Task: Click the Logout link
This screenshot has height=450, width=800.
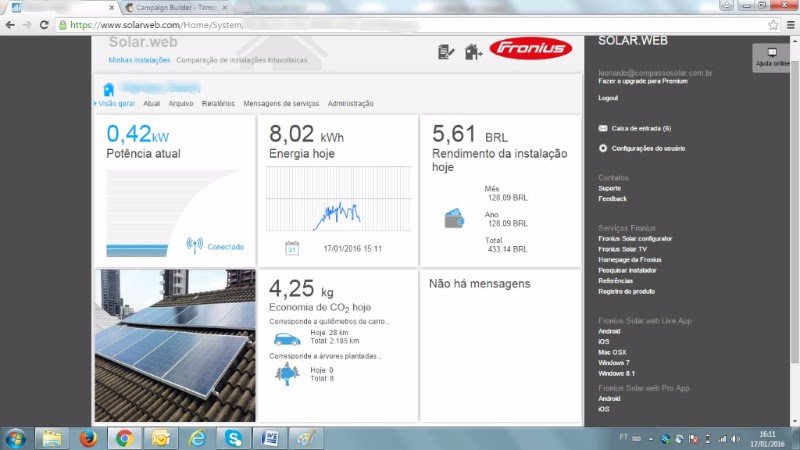Action: tap(607, 98)
